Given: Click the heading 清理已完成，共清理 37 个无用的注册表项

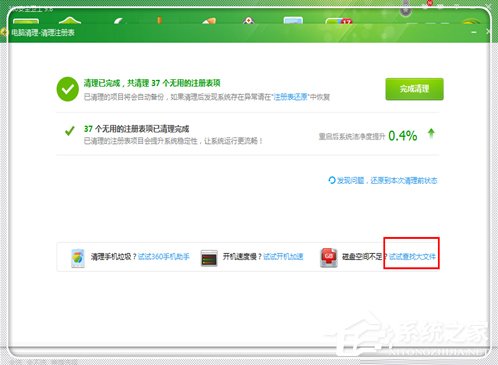Looking at the screenshot, I should pyautogui.click(x=152, y=83).
